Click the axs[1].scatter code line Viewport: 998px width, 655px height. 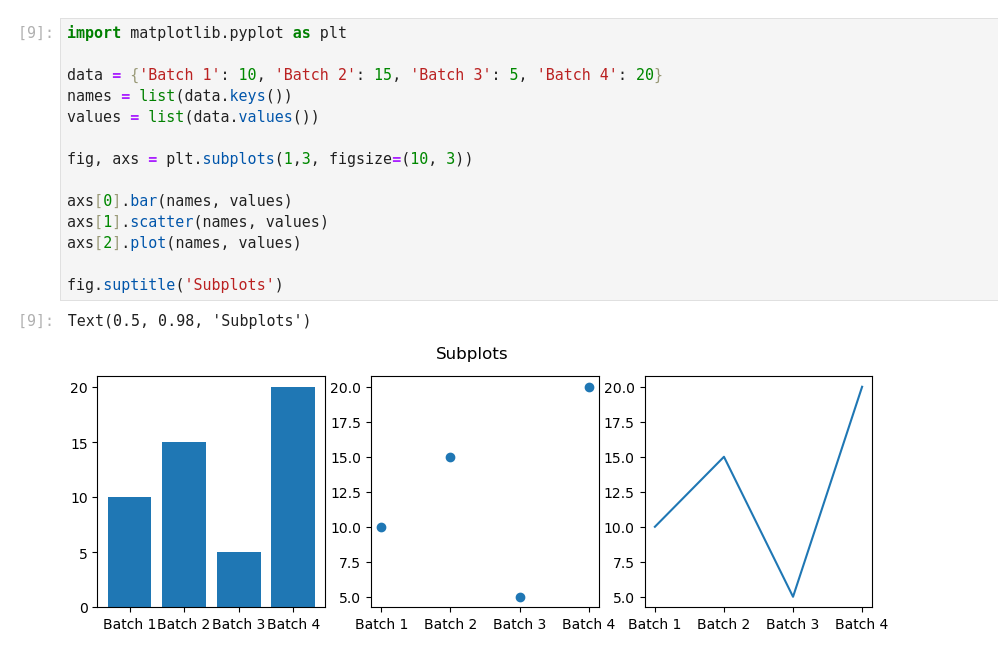click(197, 222)
